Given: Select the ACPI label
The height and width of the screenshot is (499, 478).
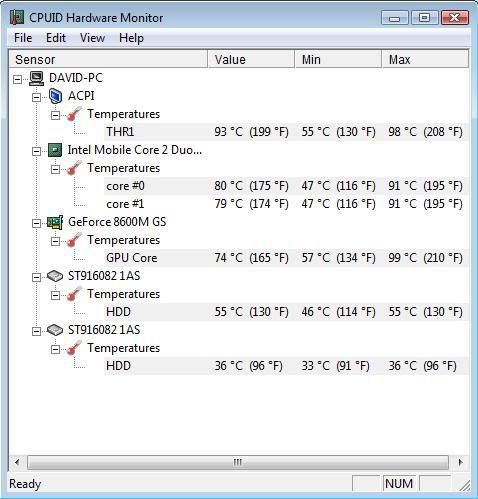Looking at the screenshot, I should pyautogui.click(x=81, y=96).
